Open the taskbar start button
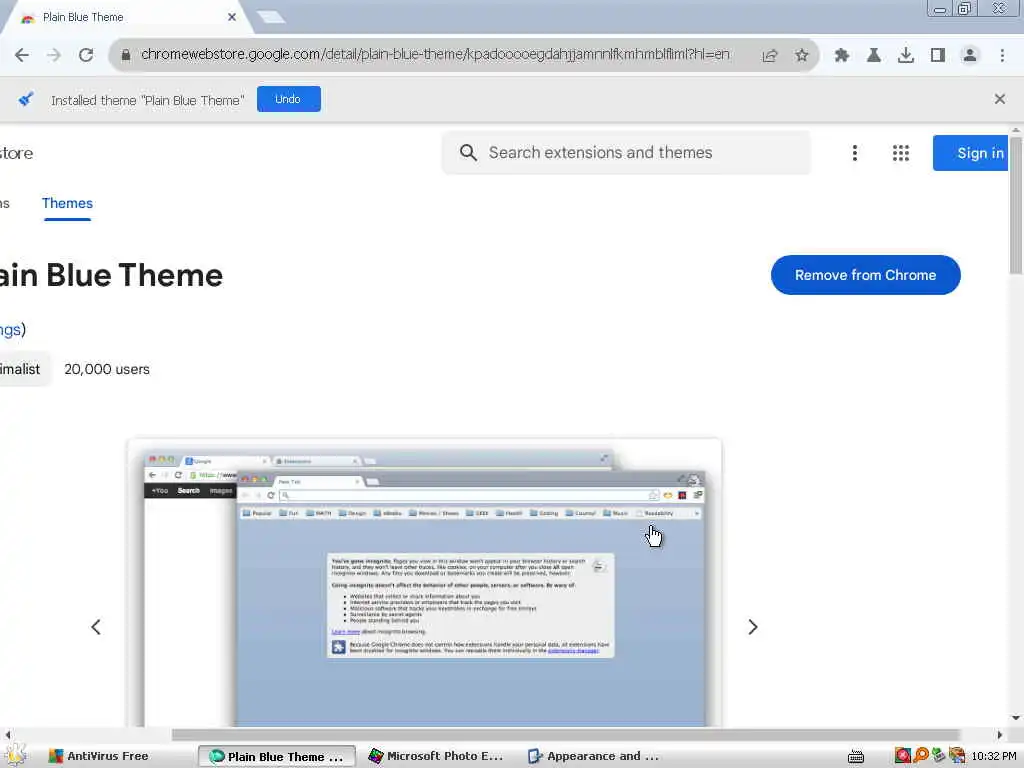This screenshot has height=768, width=1024. tap(16, 756)
